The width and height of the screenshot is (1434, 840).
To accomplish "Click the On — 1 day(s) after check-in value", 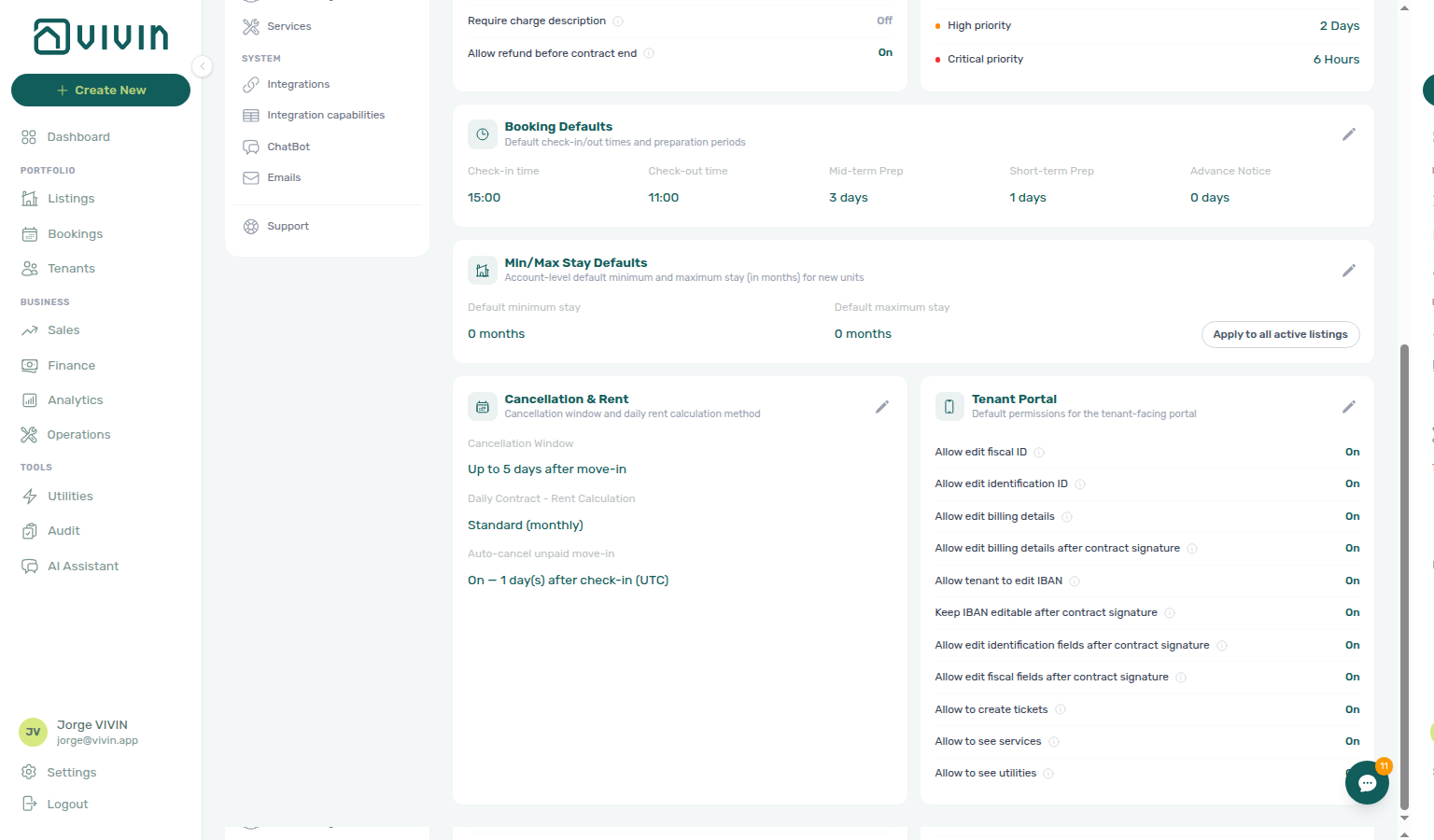I will pos(569,581).
